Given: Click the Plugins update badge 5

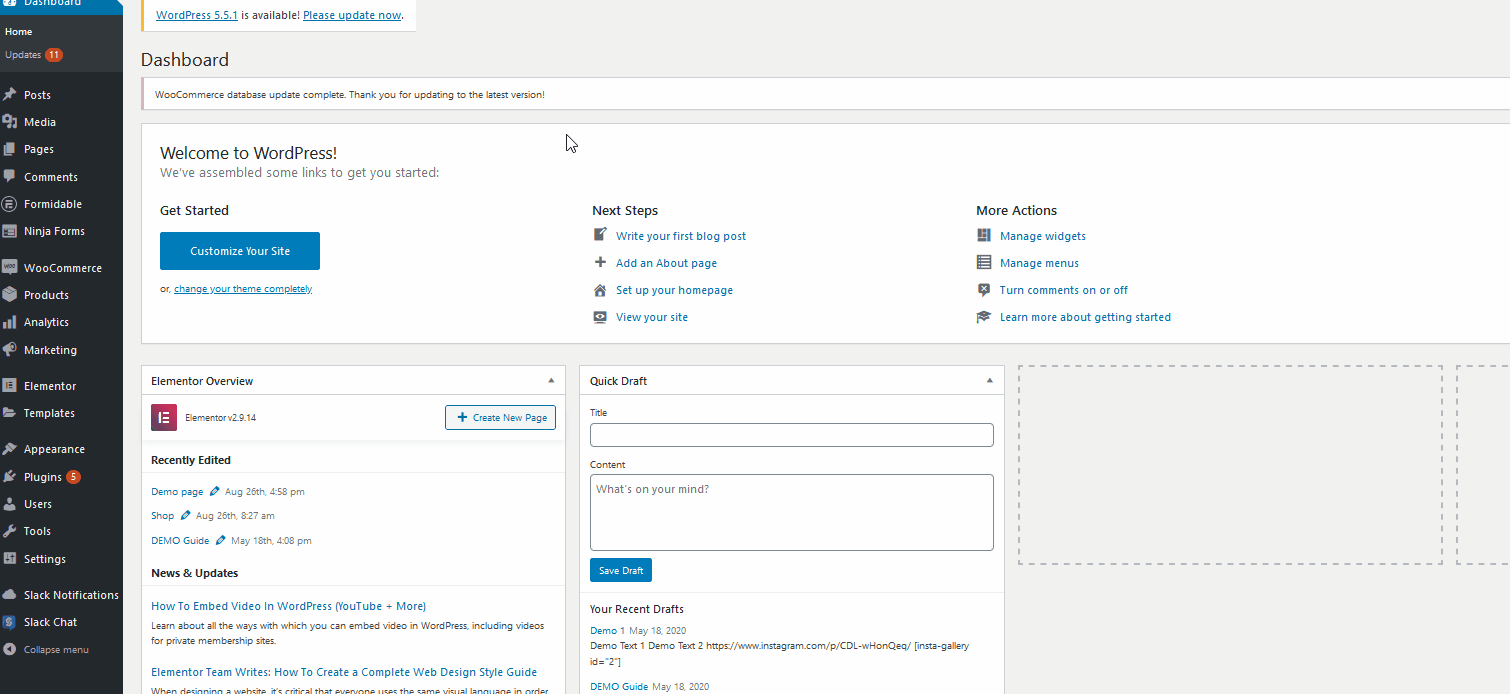Looking at the screenshot, I should (x=73, y=477).
